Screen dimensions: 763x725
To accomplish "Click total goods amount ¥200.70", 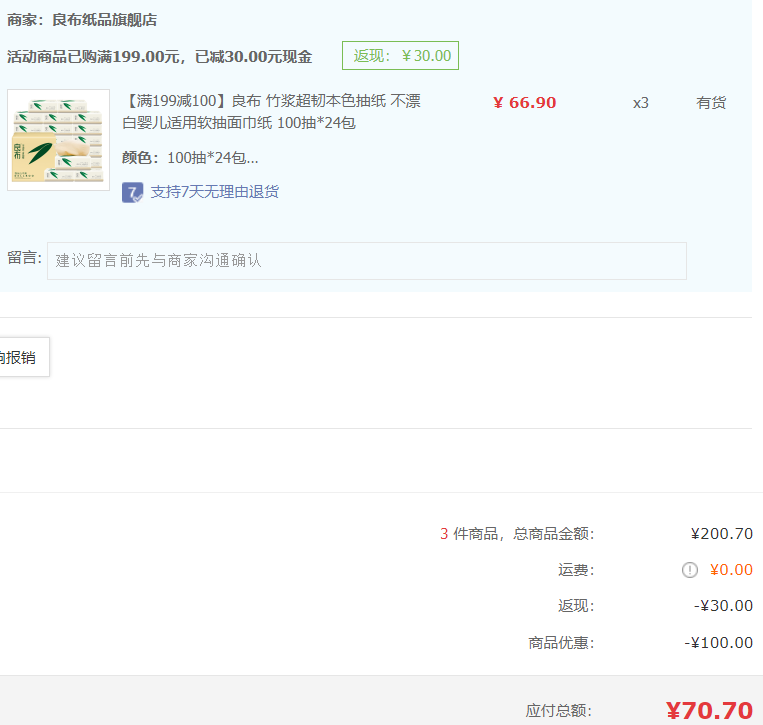I will [x=722, y=534].
